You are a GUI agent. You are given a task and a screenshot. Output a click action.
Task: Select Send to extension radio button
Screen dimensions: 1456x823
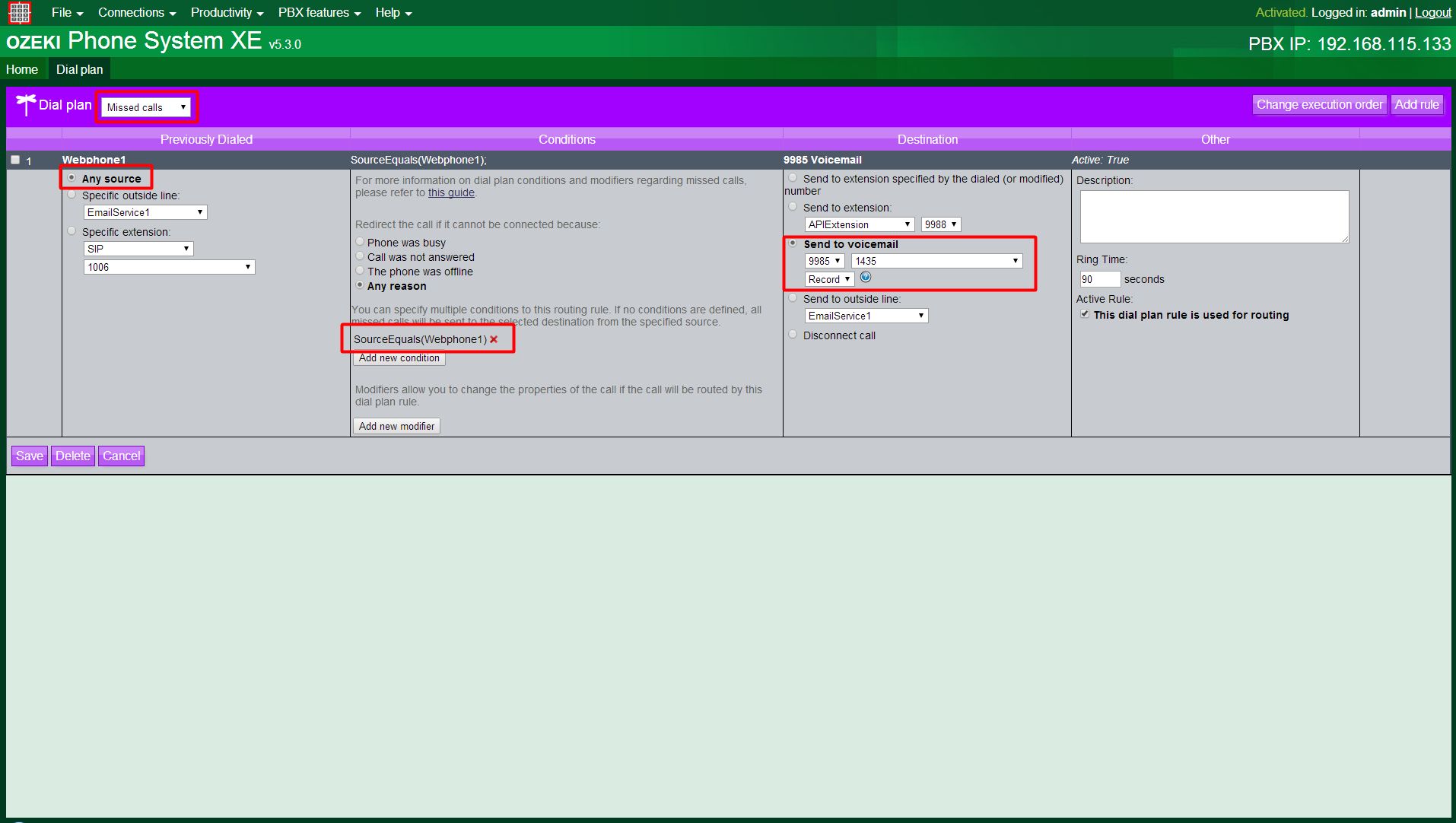pos(793,207)
